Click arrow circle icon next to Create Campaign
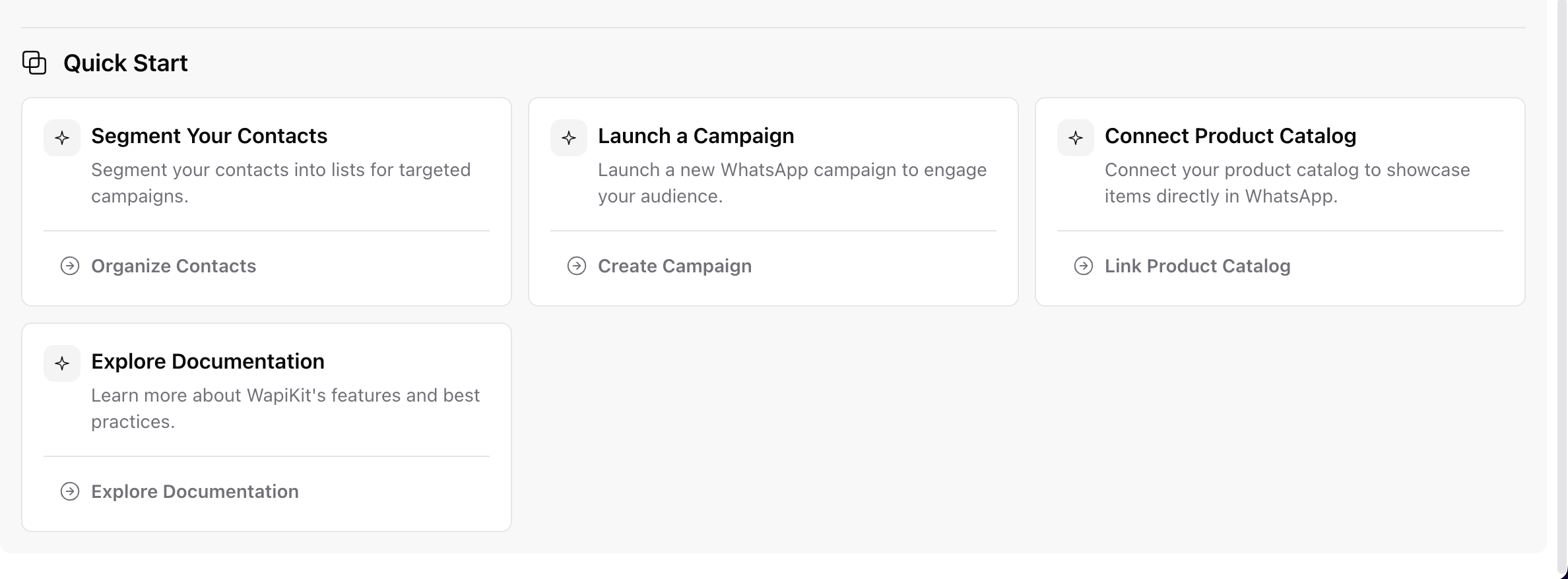The image size is (1568, 579). pyautogui.click(x=577, y=266)
